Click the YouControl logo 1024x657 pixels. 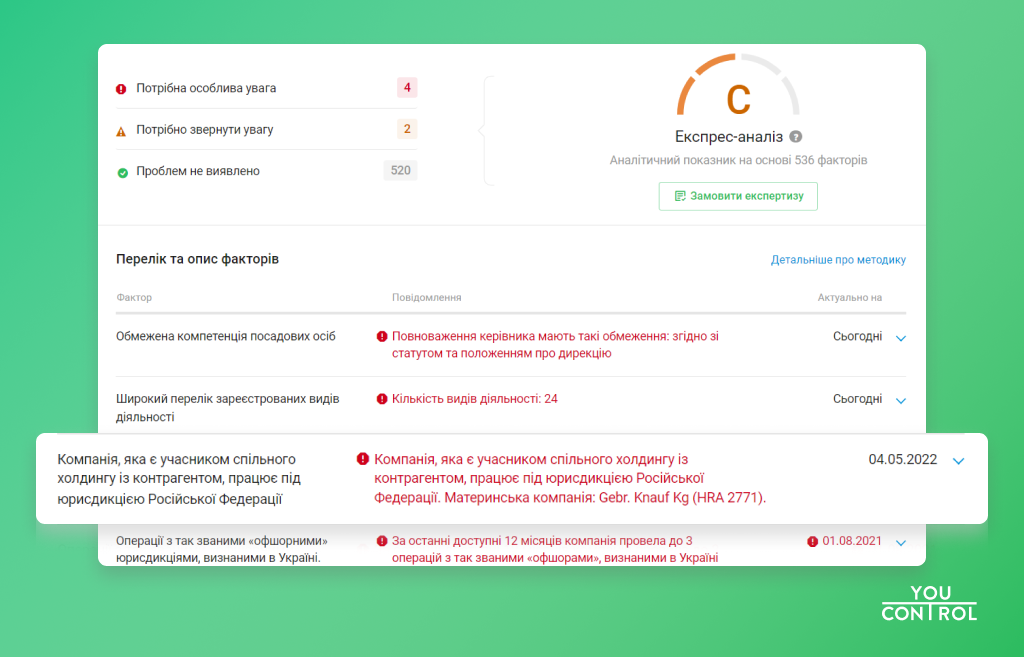(x=929, y=603)
